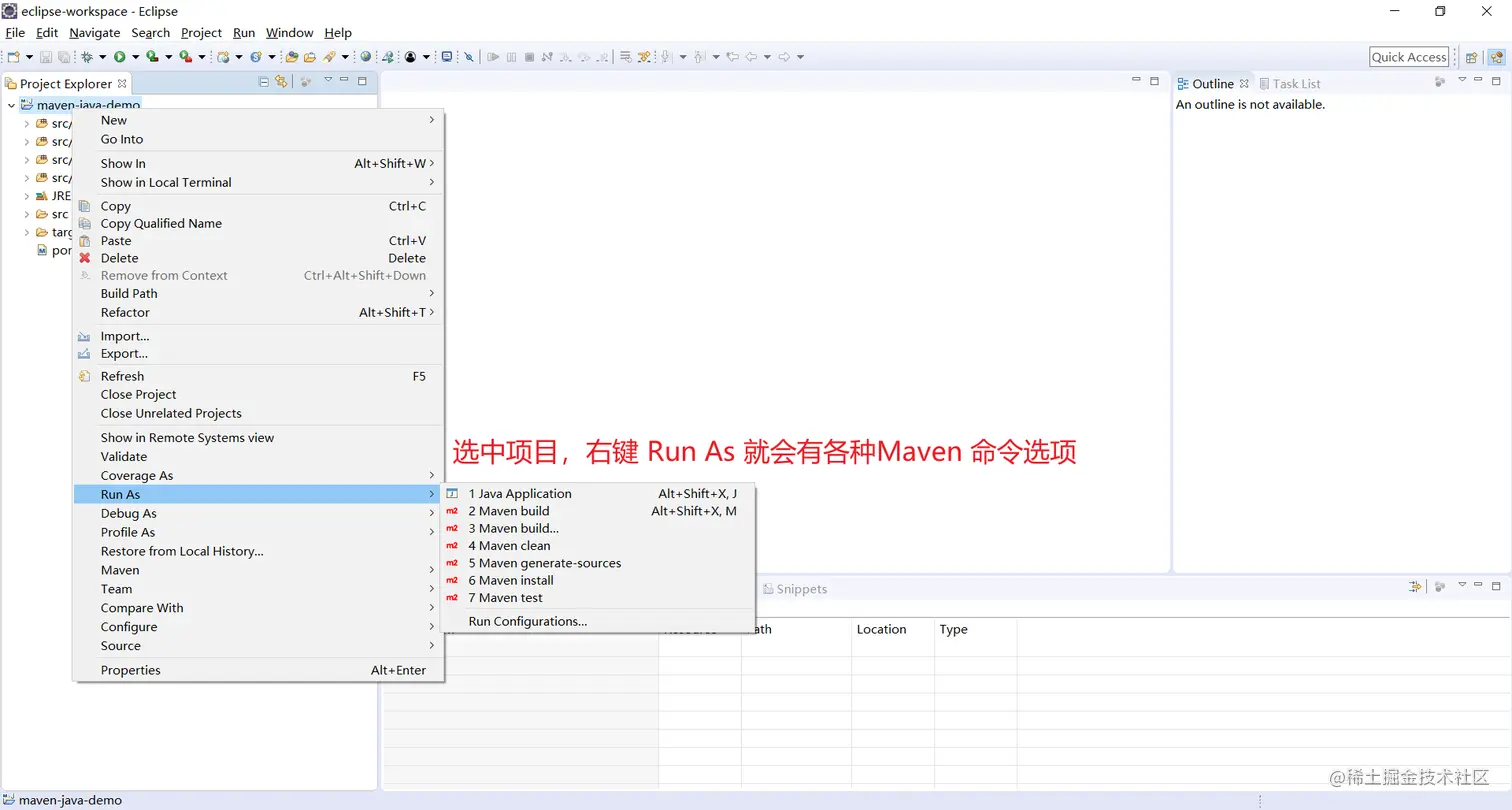Screen dimensions: 1512x810
Task: Click the Disconnect debug toolbar icon
Action: 547,57
